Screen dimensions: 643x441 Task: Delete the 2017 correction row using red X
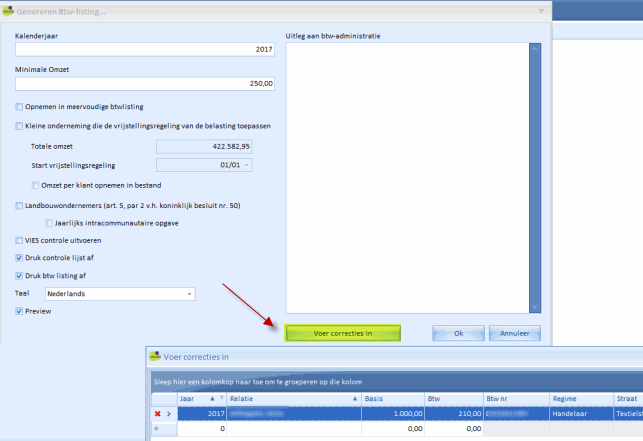[x=158, y=413]
